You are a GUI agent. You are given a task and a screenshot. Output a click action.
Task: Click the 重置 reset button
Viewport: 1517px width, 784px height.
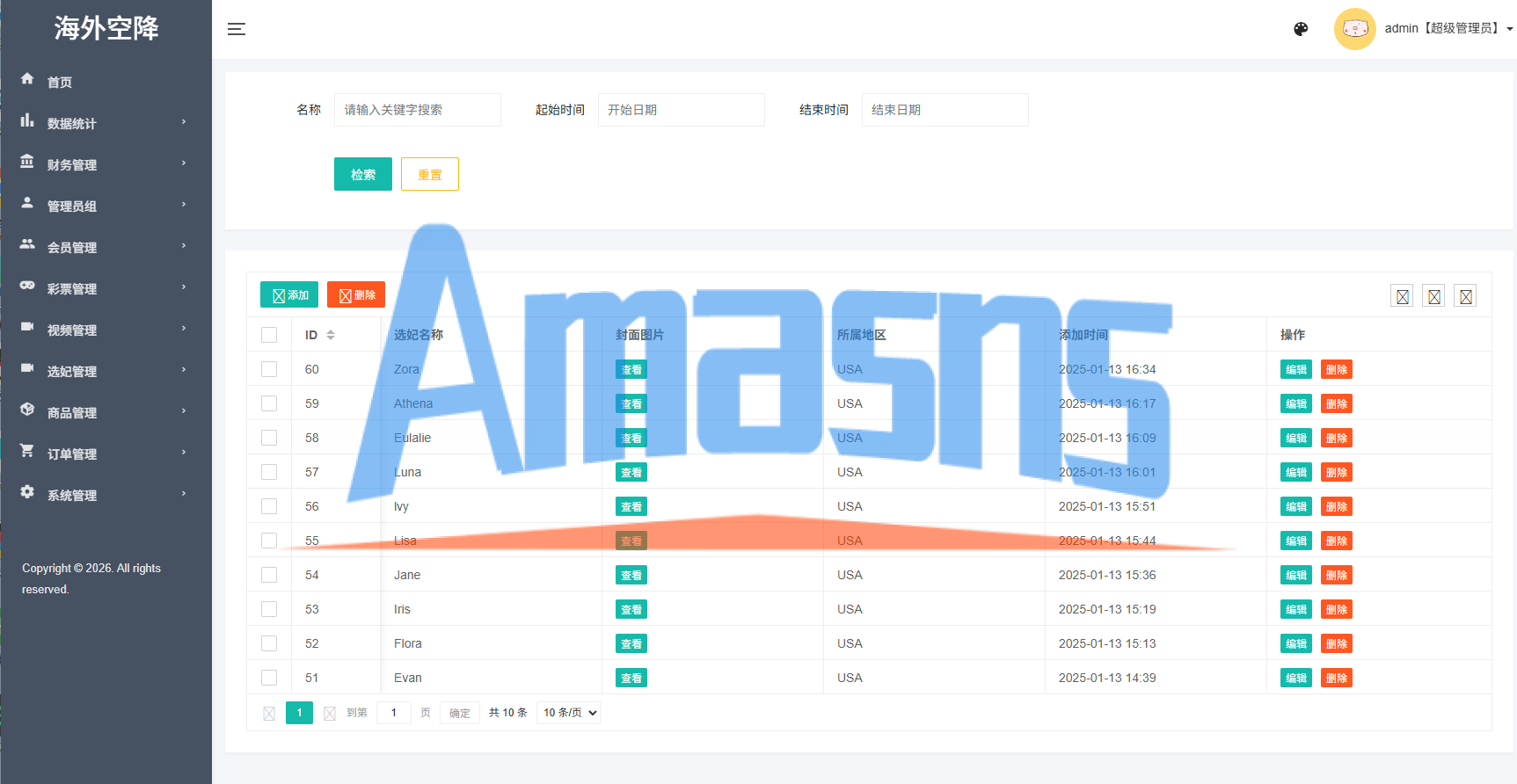[x=430, y=174]
